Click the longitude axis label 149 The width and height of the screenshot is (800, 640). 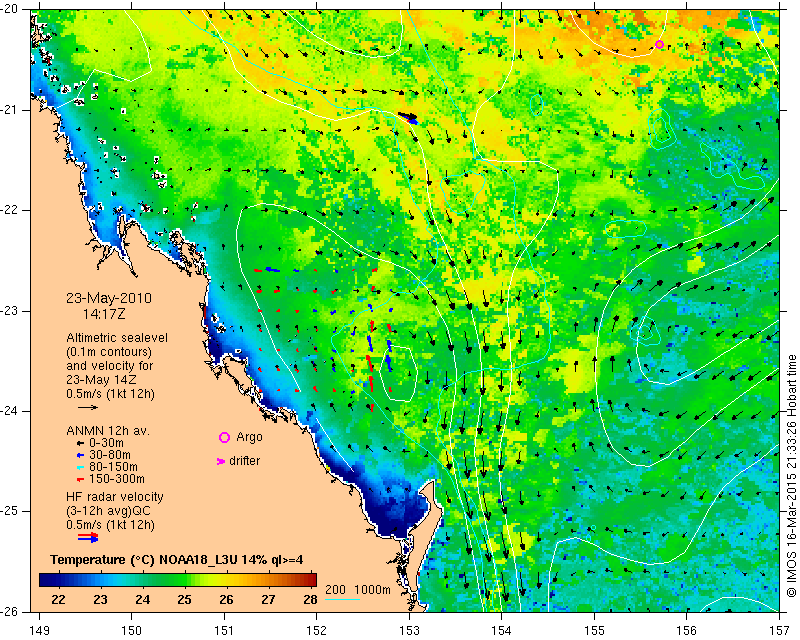point(39,631)
